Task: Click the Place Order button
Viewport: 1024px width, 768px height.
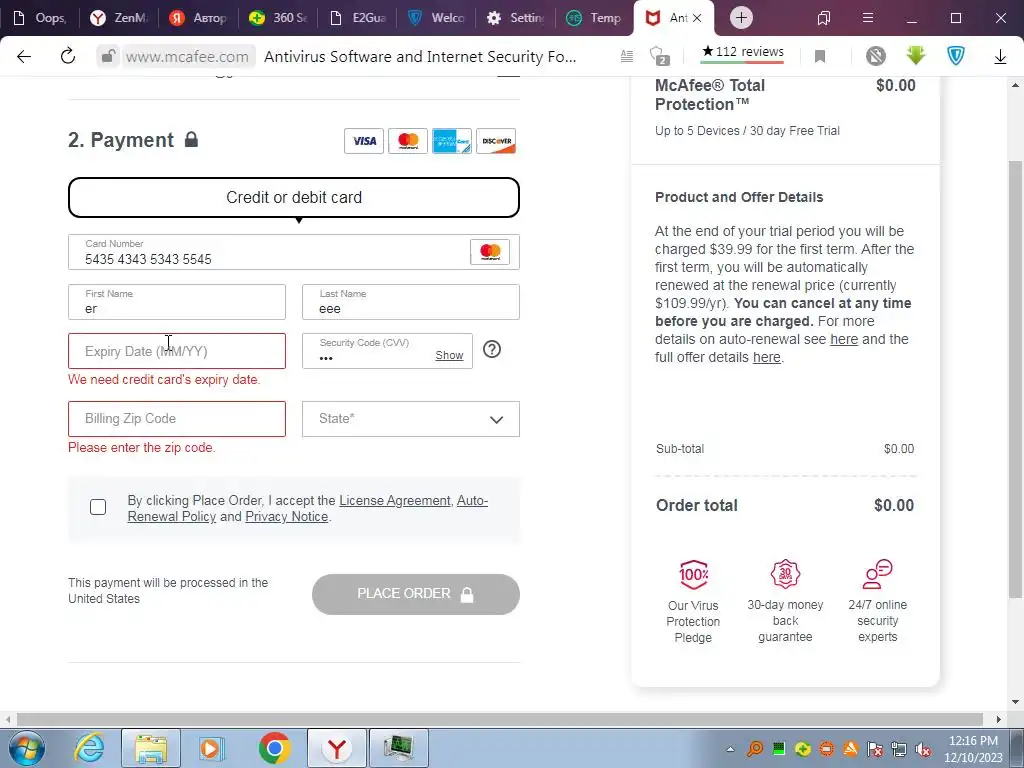Action: (x=416, y=594)
